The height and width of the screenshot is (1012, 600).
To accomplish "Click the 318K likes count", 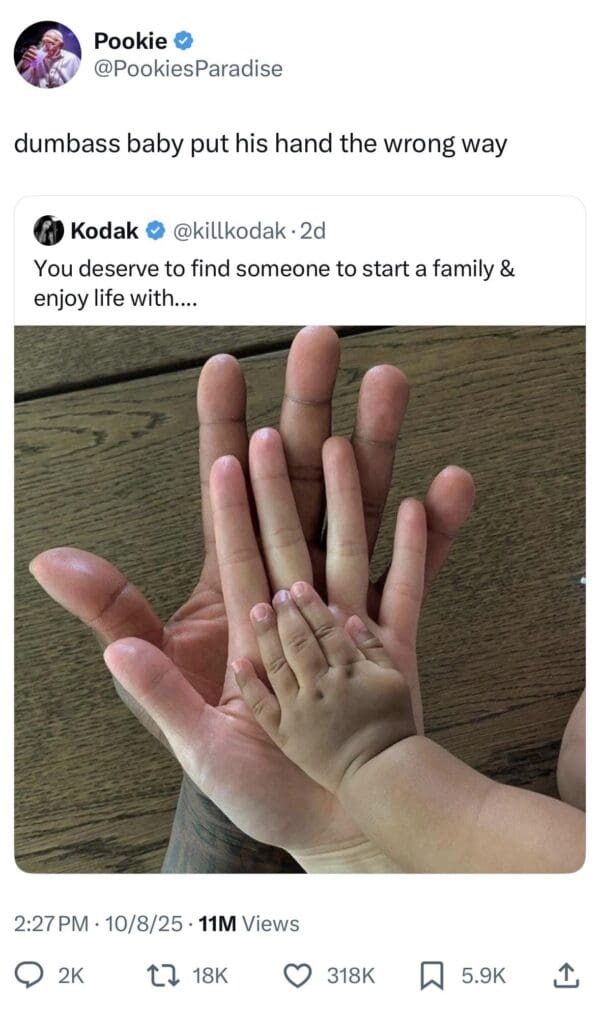I will (350, 975).
